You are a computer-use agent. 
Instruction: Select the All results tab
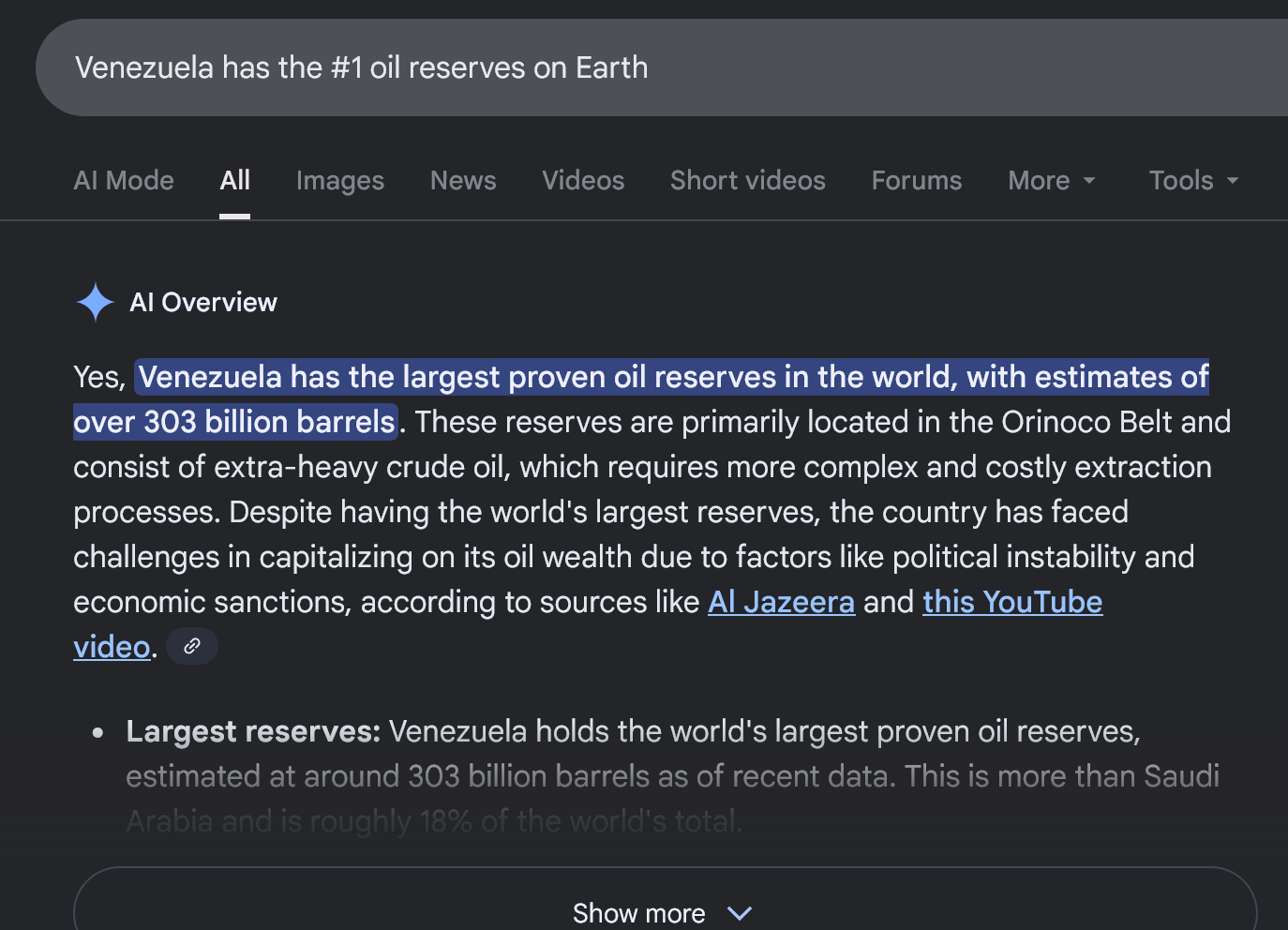coord(234,180)
